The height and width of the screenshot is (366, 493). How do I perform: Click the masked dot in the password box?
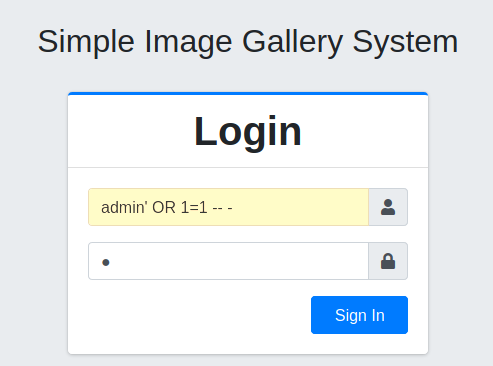coord(106,263)
